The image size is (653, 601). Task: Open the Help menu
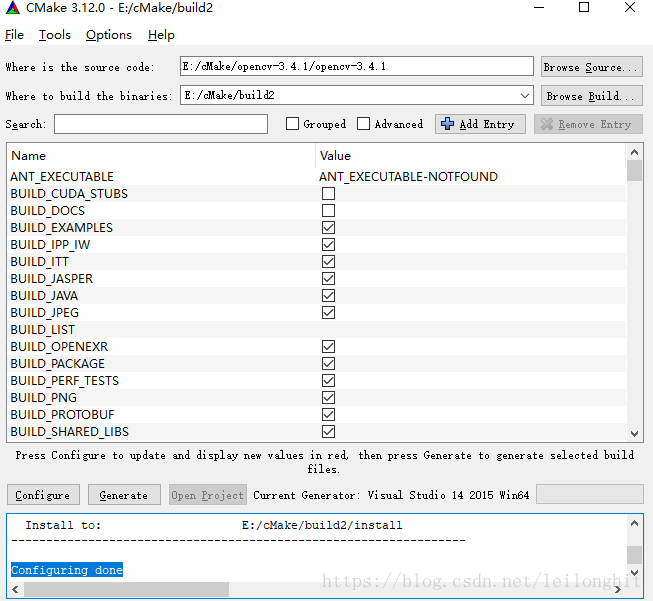pos(161,35)
